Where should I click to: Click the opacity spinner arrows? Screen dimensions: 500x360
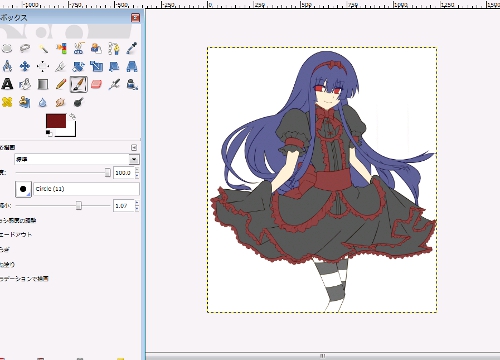137,173
